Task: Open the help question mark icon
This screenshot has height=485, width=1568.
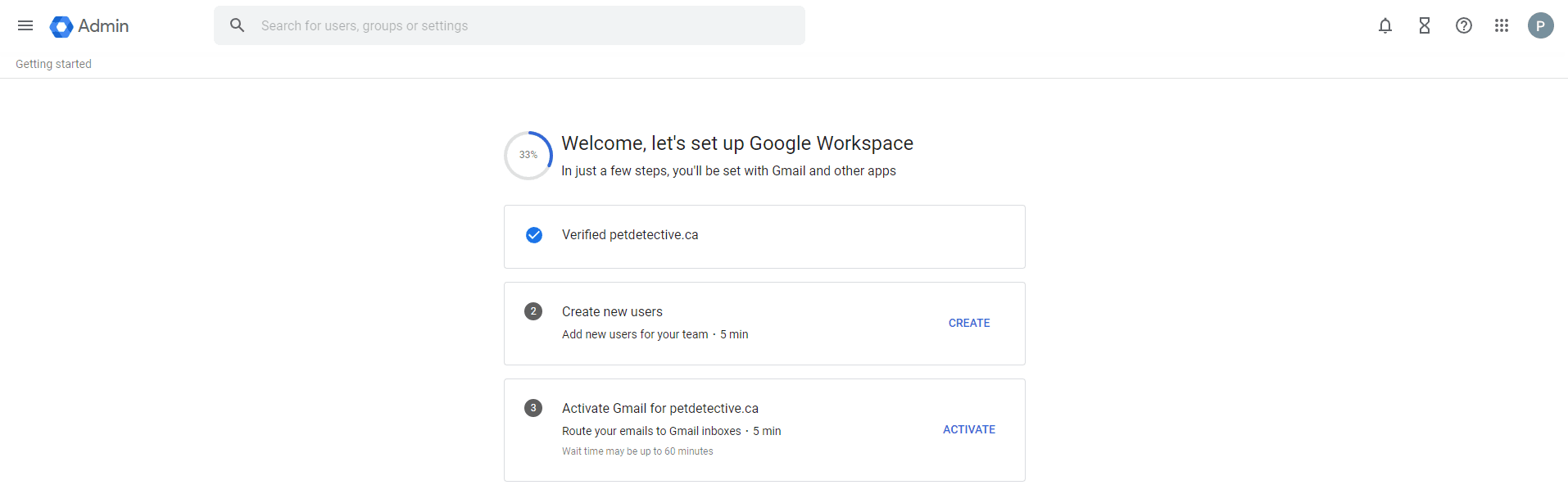Action: 1463,25
